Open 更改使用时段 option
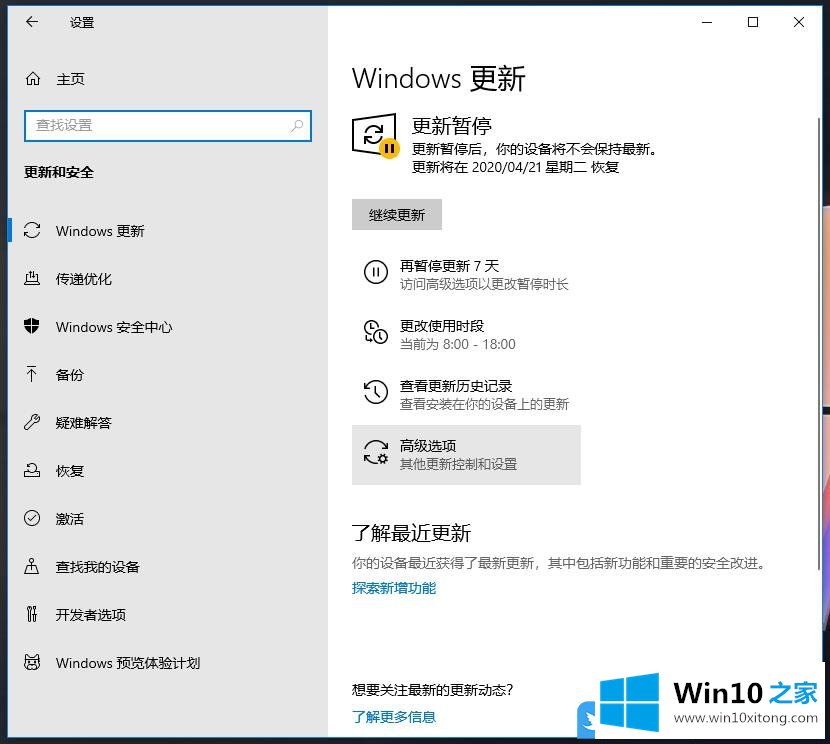Viewport: 830px width, 744px height. click(466, 334)
